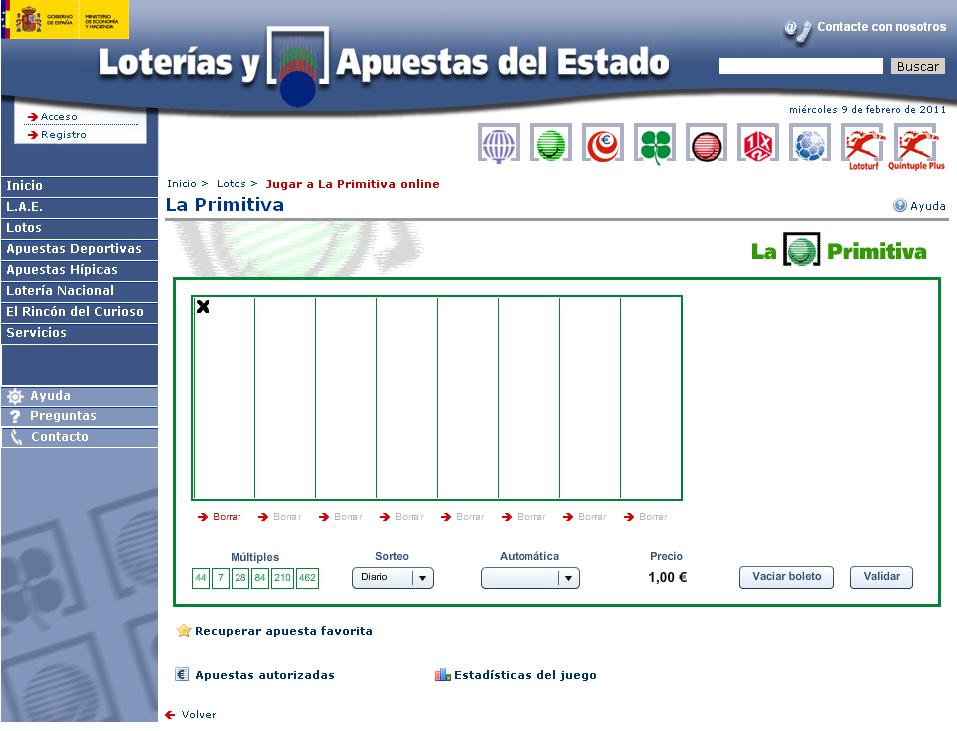Click the green La Primitiva brand logo

pos(838,250)
